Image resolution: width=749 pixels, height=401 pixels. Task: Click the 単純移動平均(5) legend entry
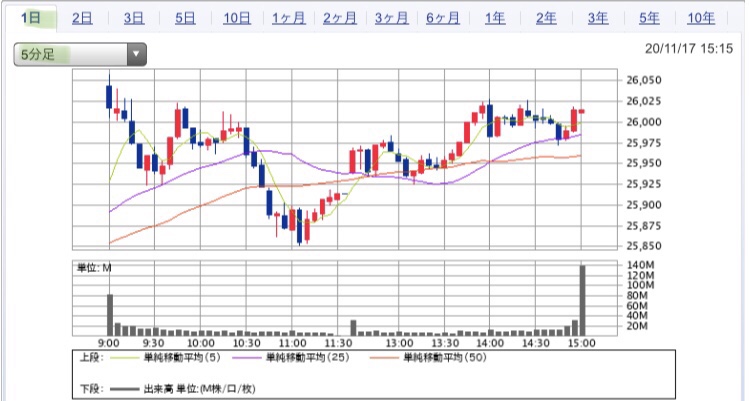point(165,358)
